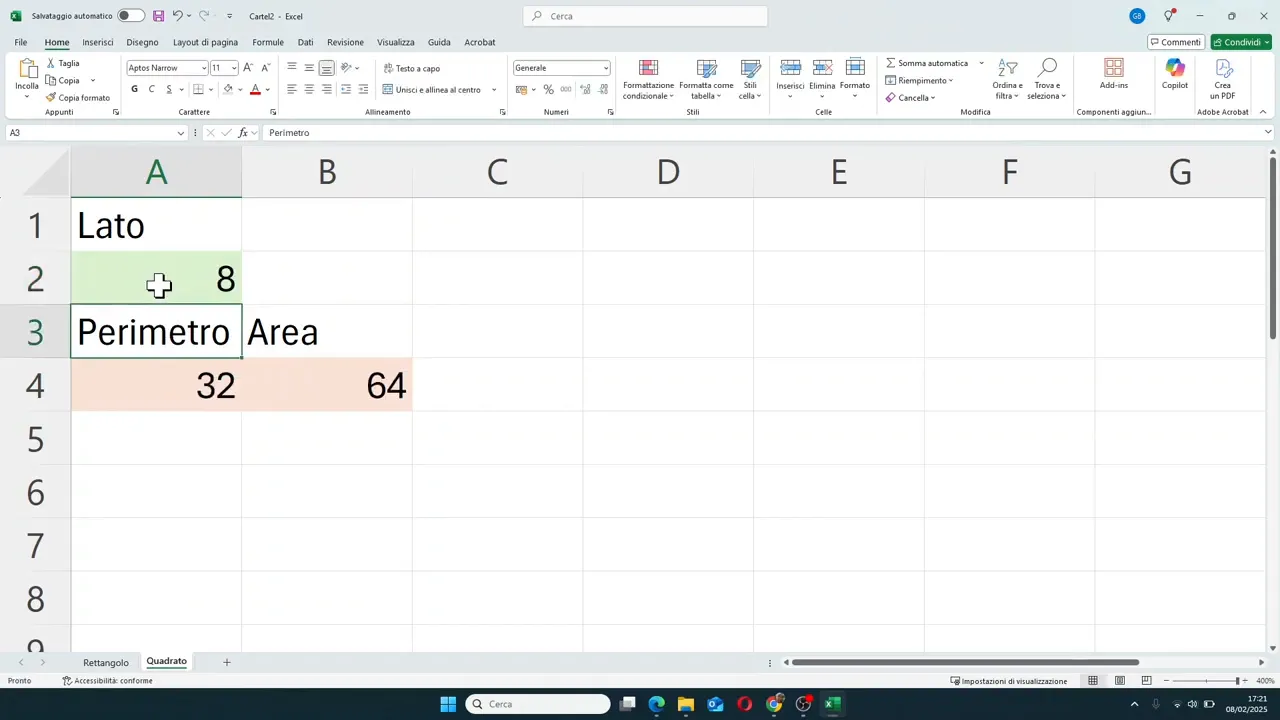Screen dimensions: 1280x720
Task: Toggle bottom vertical alignment
Action: point(327,68)
